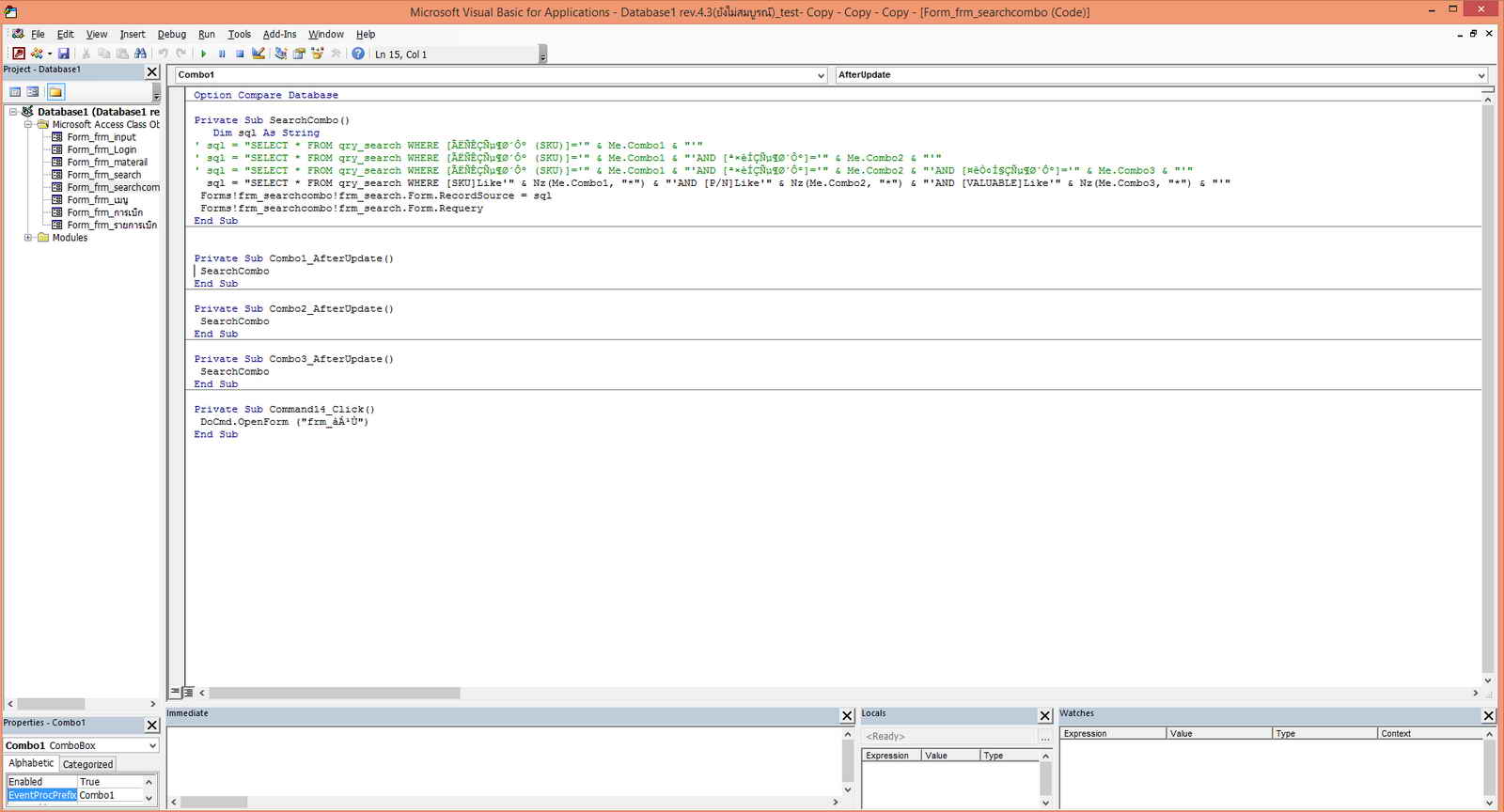1504x812 pixels.
Task: Open the Window menu
Action: pos(326,34)
